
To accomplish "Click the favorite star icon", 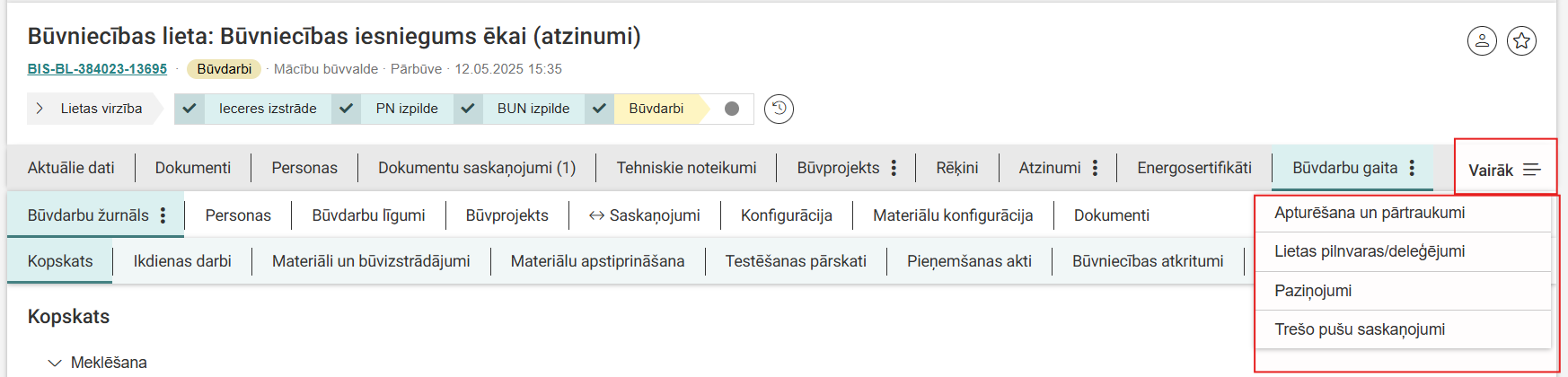I will click(1521, 40).
